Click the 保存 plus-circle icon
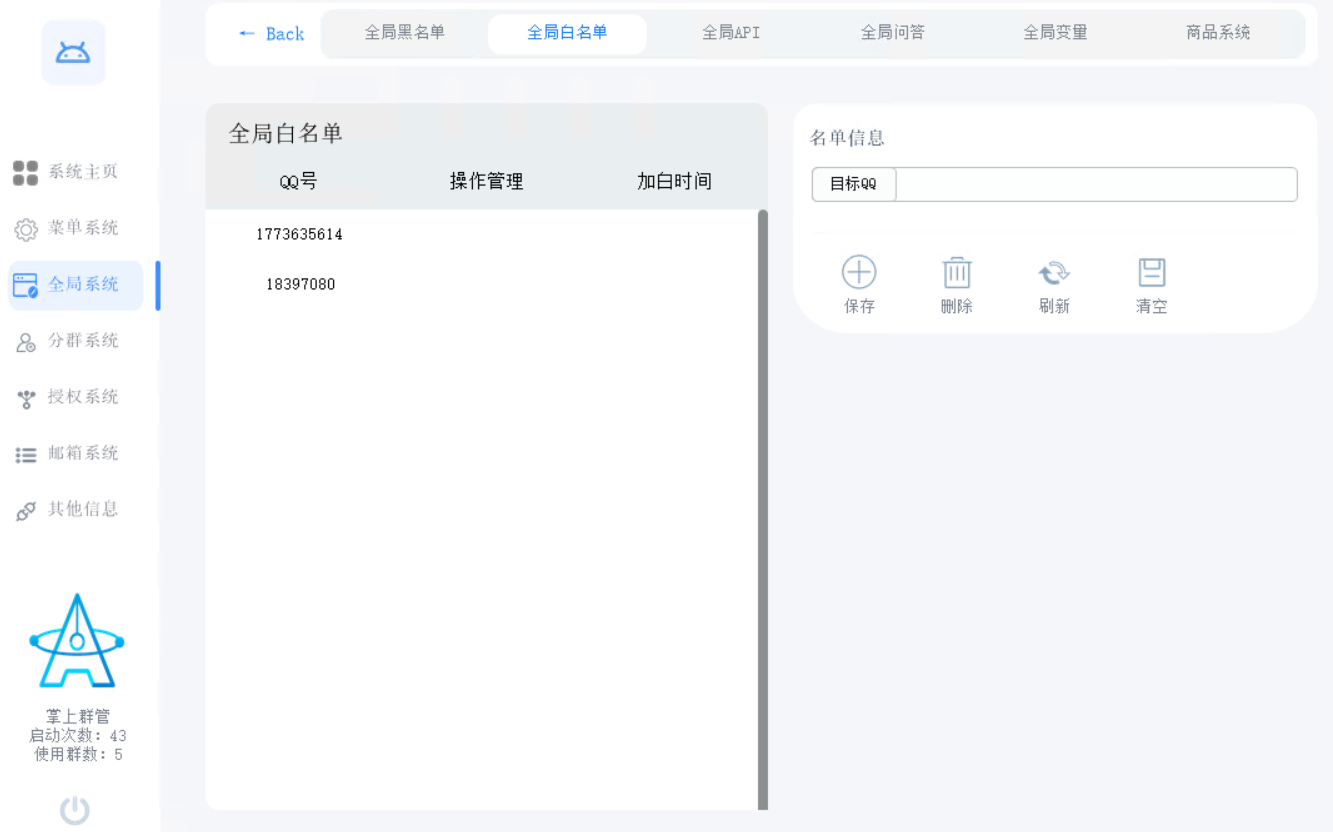Screen dimensions: 1333x832 tap(859, 272)
